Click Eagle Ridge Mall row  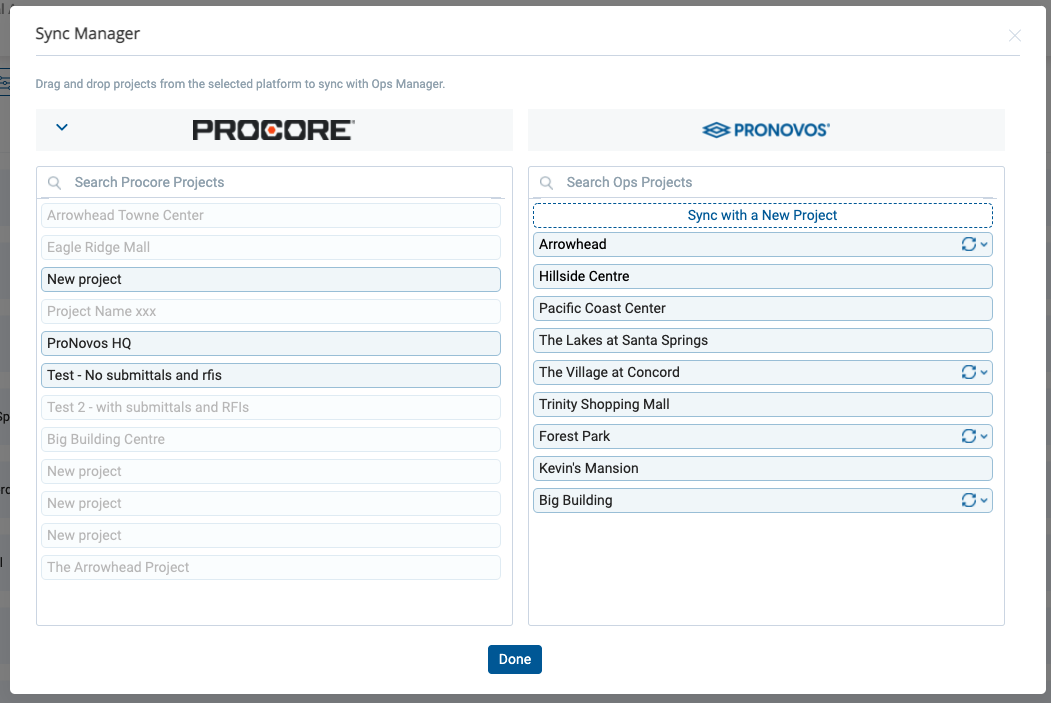tap(271, 247)
